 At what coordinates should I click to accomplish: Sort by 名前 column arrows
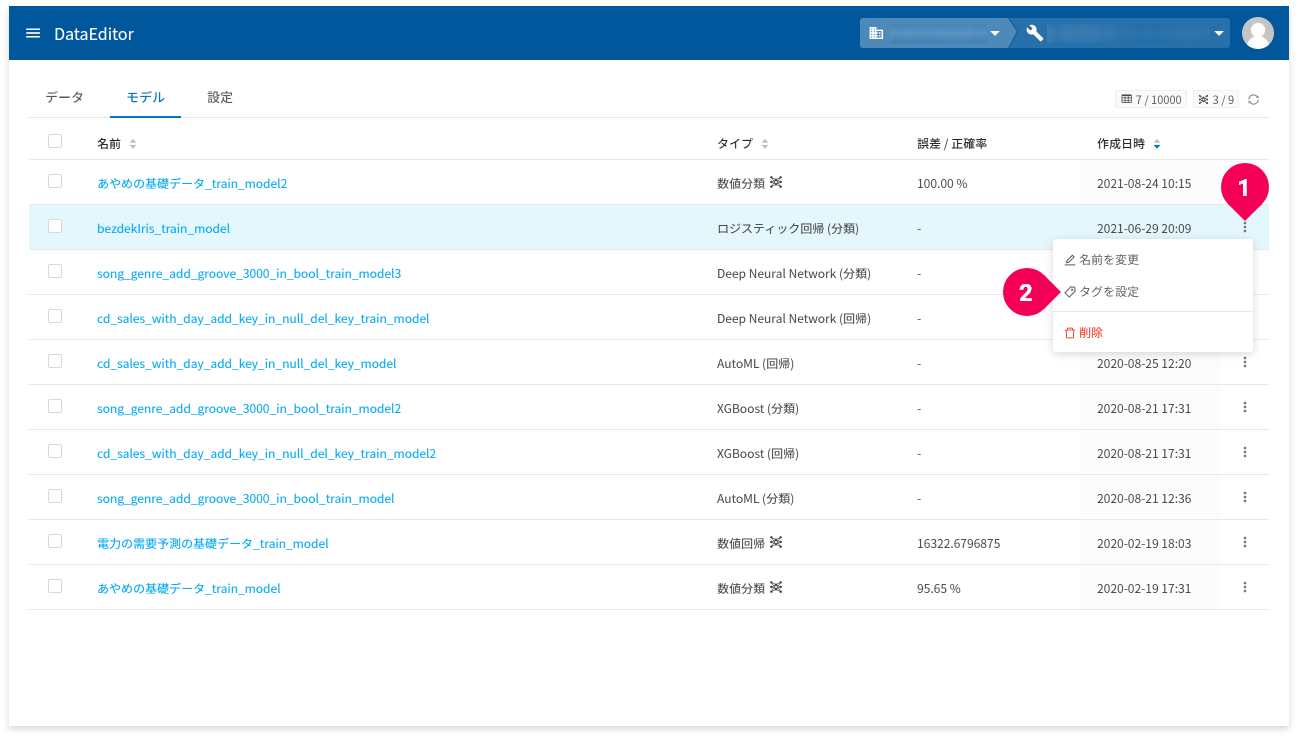point(133,144)
